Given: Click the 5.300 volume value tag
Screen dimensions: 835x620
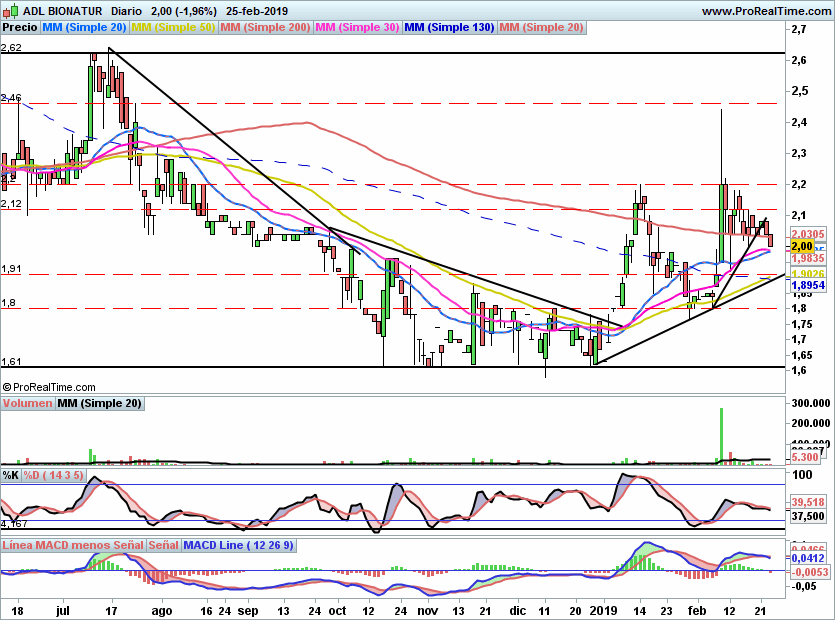Looking at the screenshot, I should pyautogui.click(x=805, y=457).
